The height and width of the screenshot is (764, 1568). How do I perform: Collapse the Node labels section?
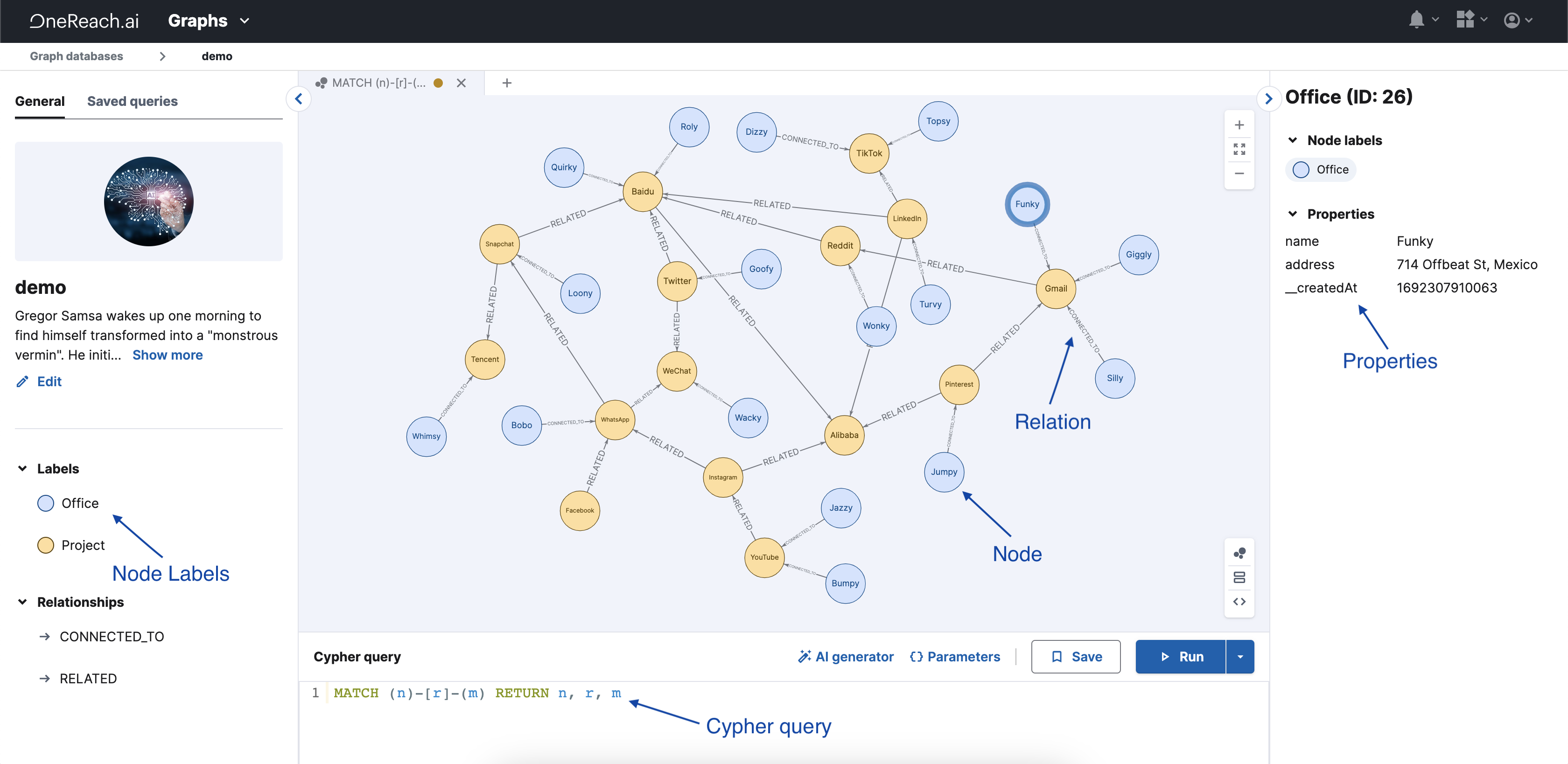(1293, 140)
